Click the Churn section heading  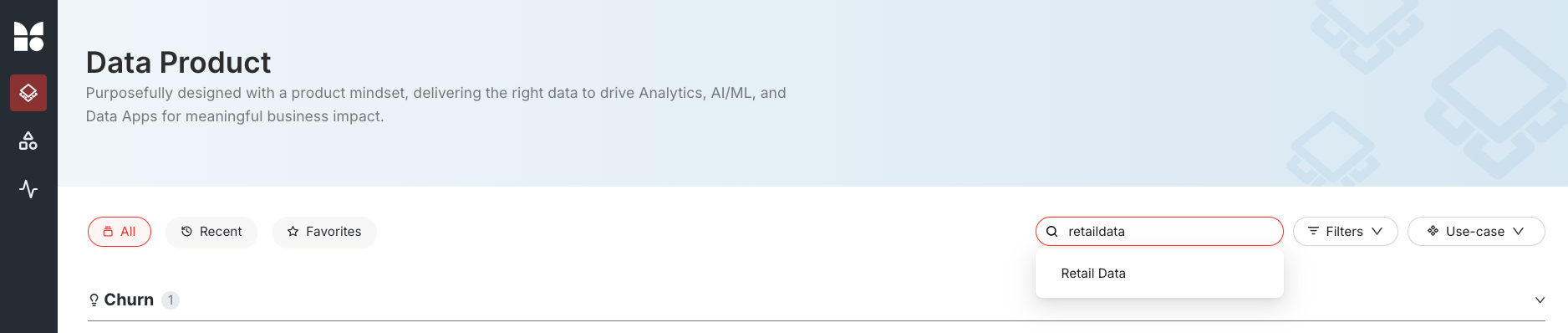pyautogui.click(x=129, y=300)
